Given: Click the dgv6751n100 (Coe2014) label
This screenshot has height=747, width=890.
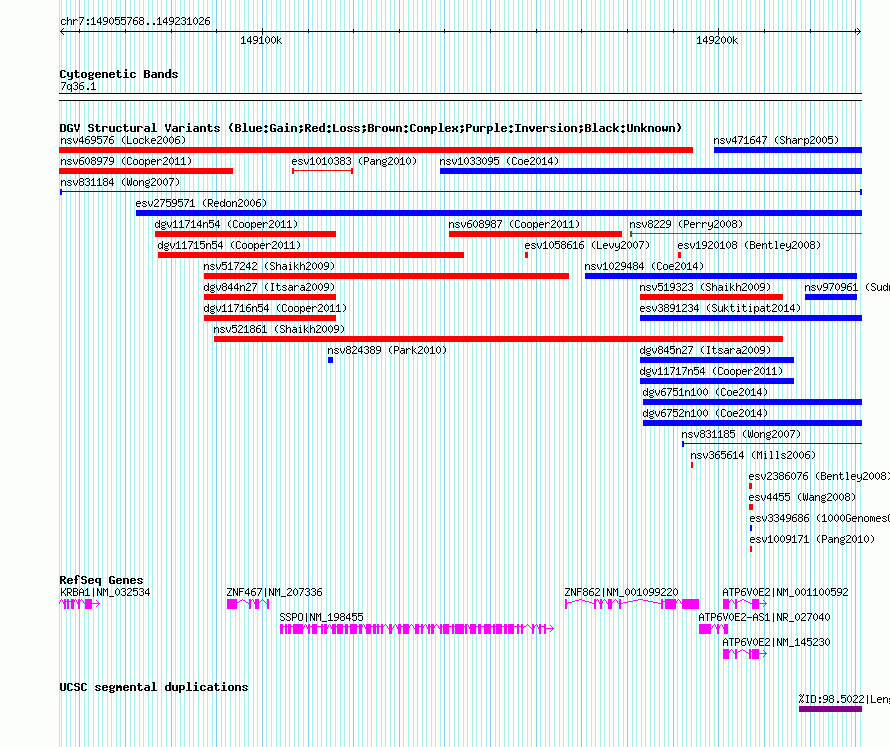Looking at the screenshot, I should [x=706, y=392].
